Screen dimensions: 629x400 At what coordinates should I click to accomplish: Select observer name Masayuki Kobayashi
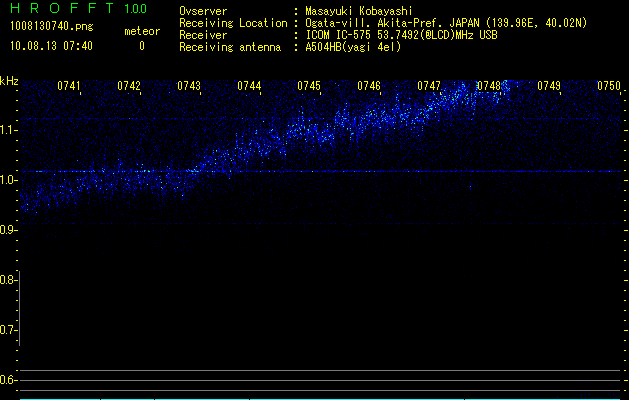pyautogui.click(x=358, y=11)
